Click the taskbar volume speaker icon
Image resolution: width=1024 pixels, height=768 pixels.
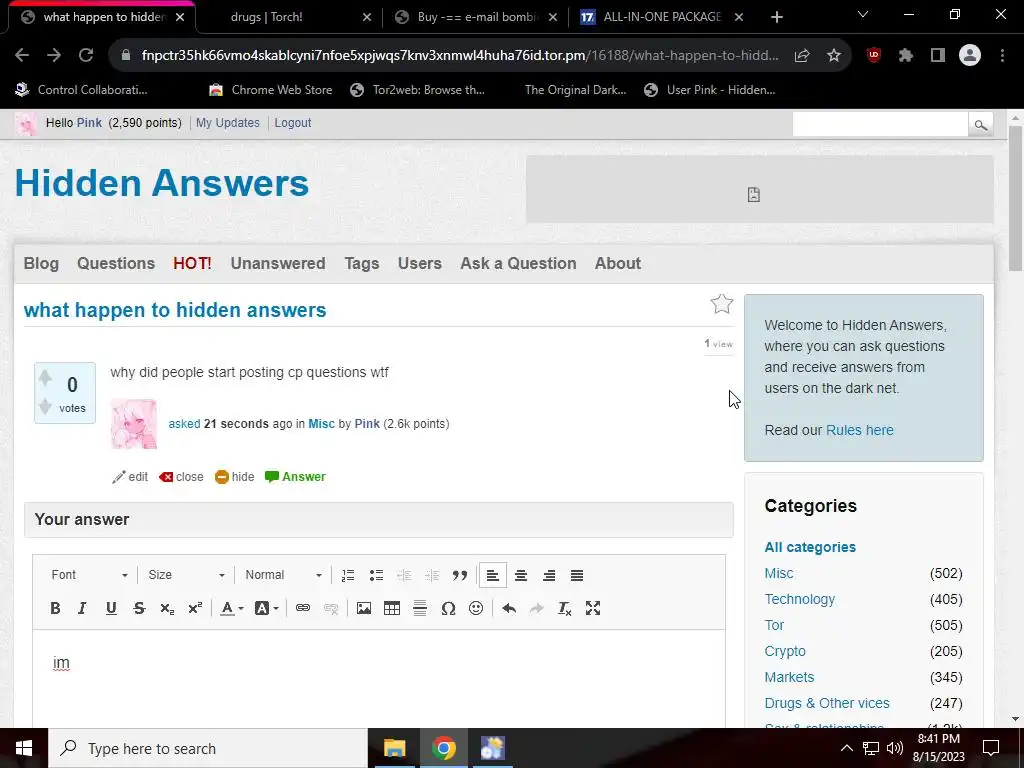[895, 748]
